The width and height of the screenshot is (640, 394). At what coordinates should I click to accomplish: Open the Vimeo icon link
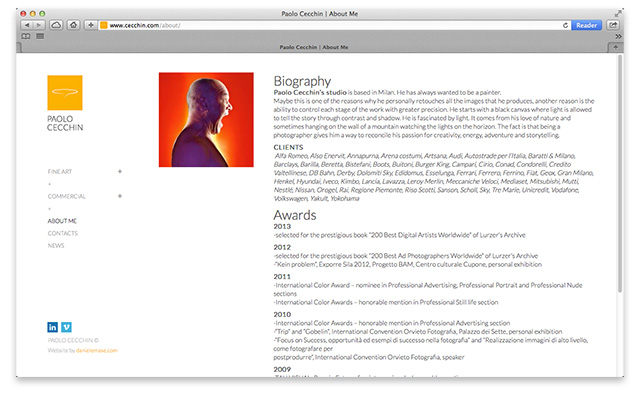click(x=67, y=327)
